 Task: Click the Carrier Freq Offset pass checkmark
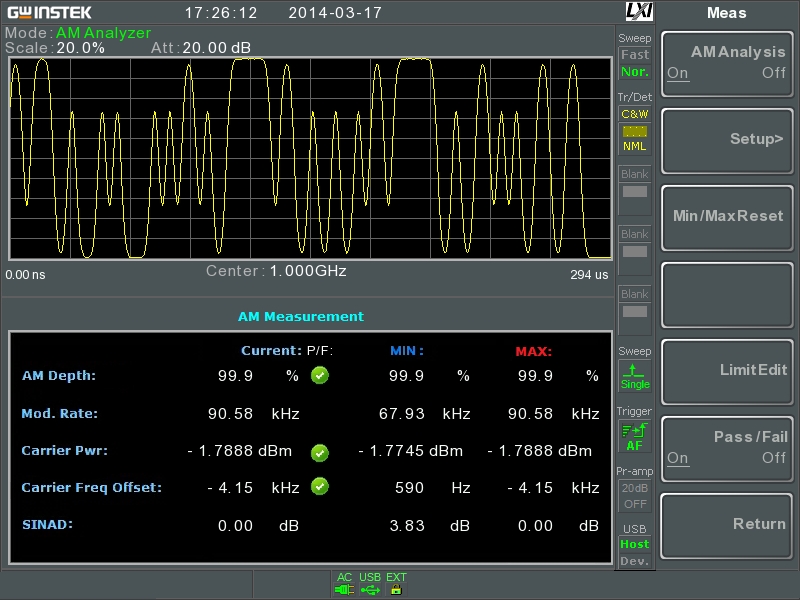(x=320, y=486)
